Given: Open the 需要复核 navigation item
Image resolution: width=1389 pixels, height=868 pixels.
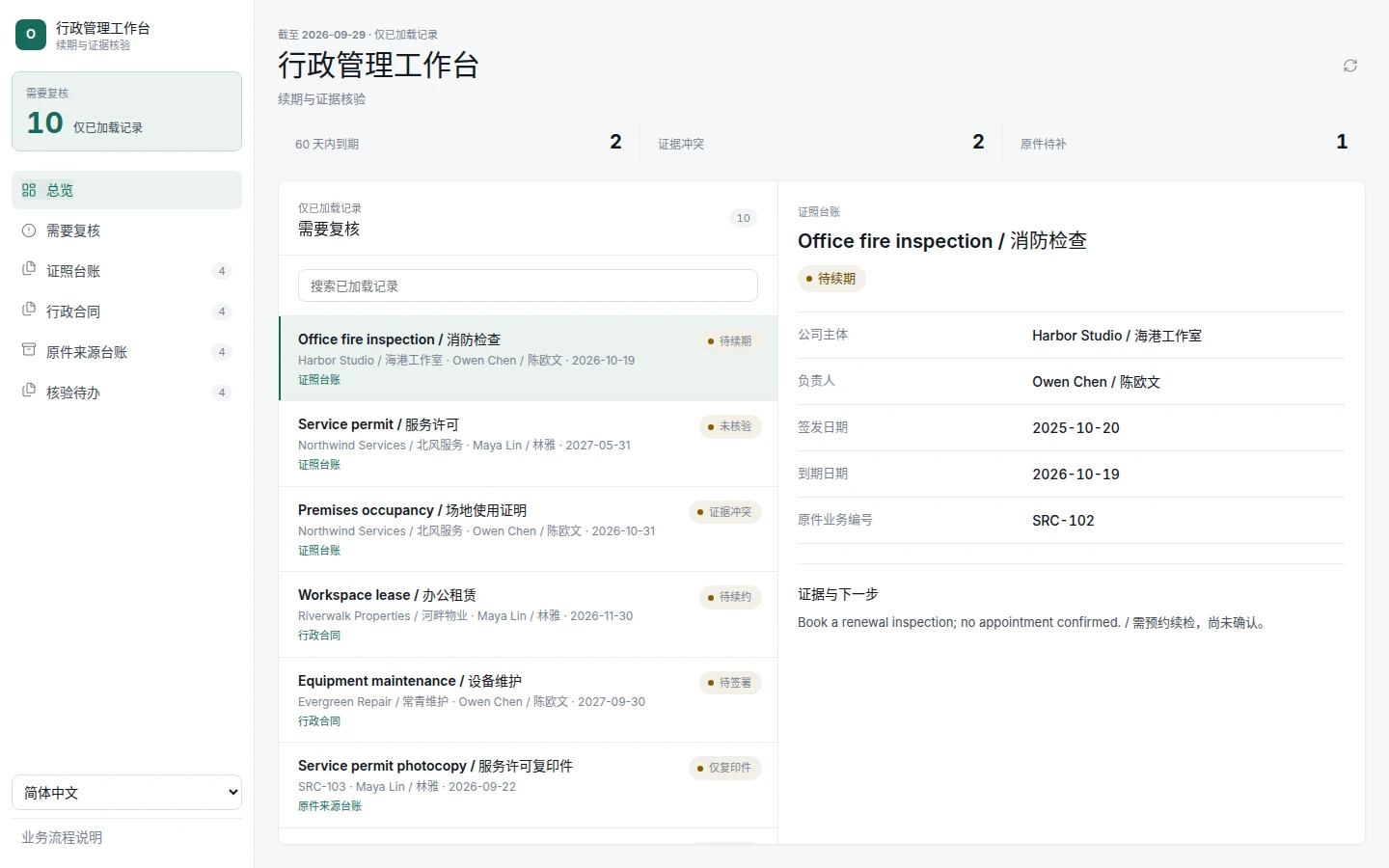Looking at the screenshot, I should [x=126, y=231].
